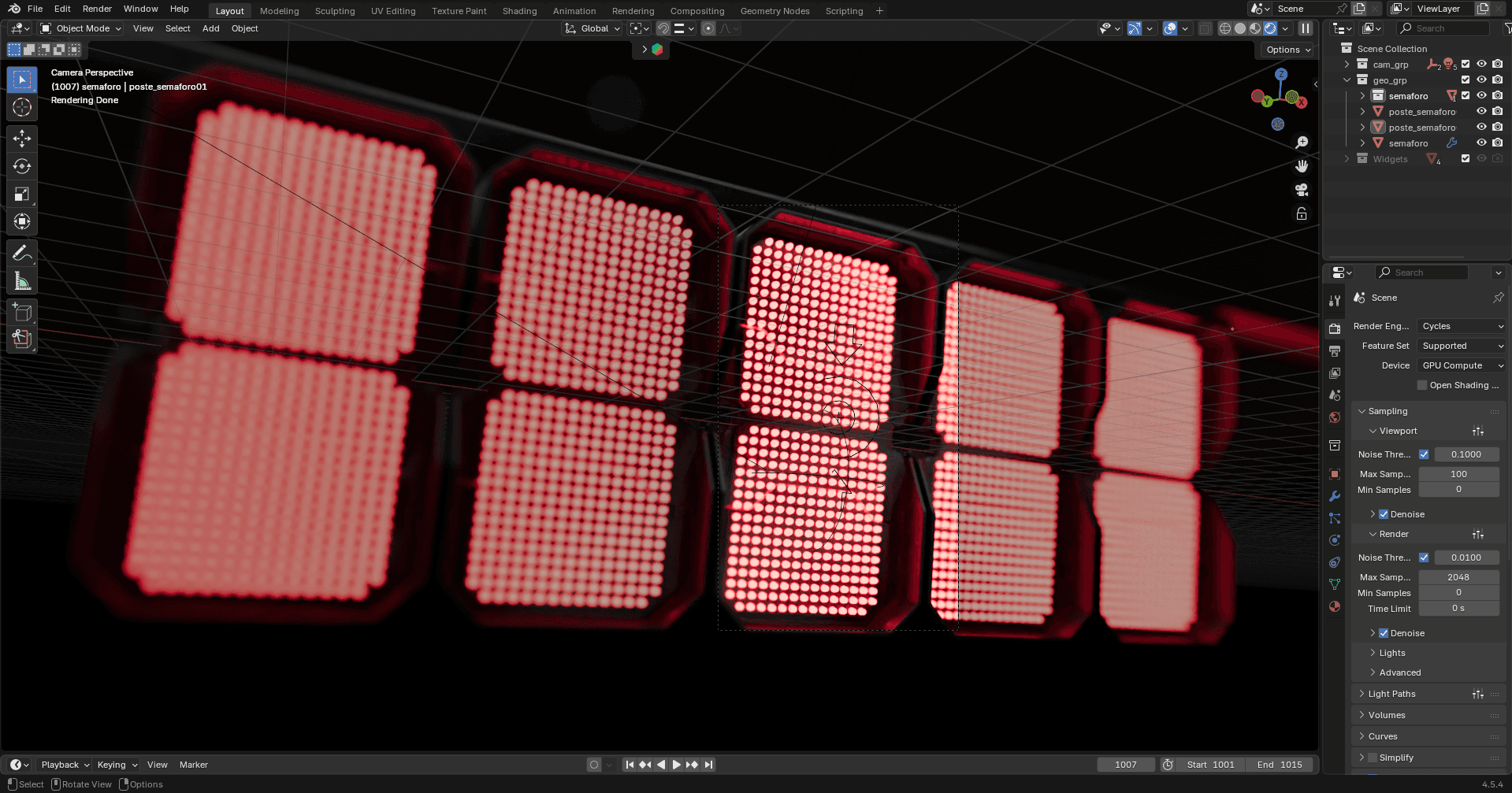Viewport: 1512px width, 793px height.
Task: Click the Options button in viewport
Action: pyautogui.click(x=1288, y=50)
